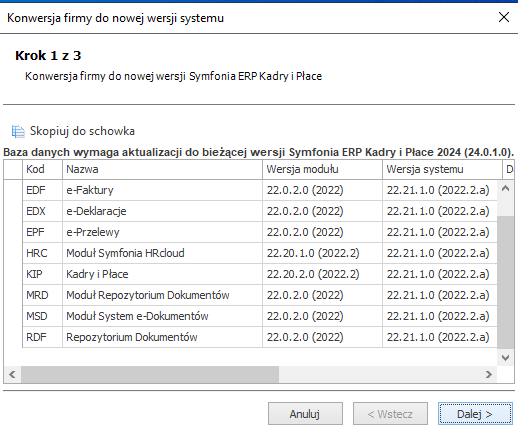
Task: Click the vertical scrollbar down arrow
Action: (505, 358)
